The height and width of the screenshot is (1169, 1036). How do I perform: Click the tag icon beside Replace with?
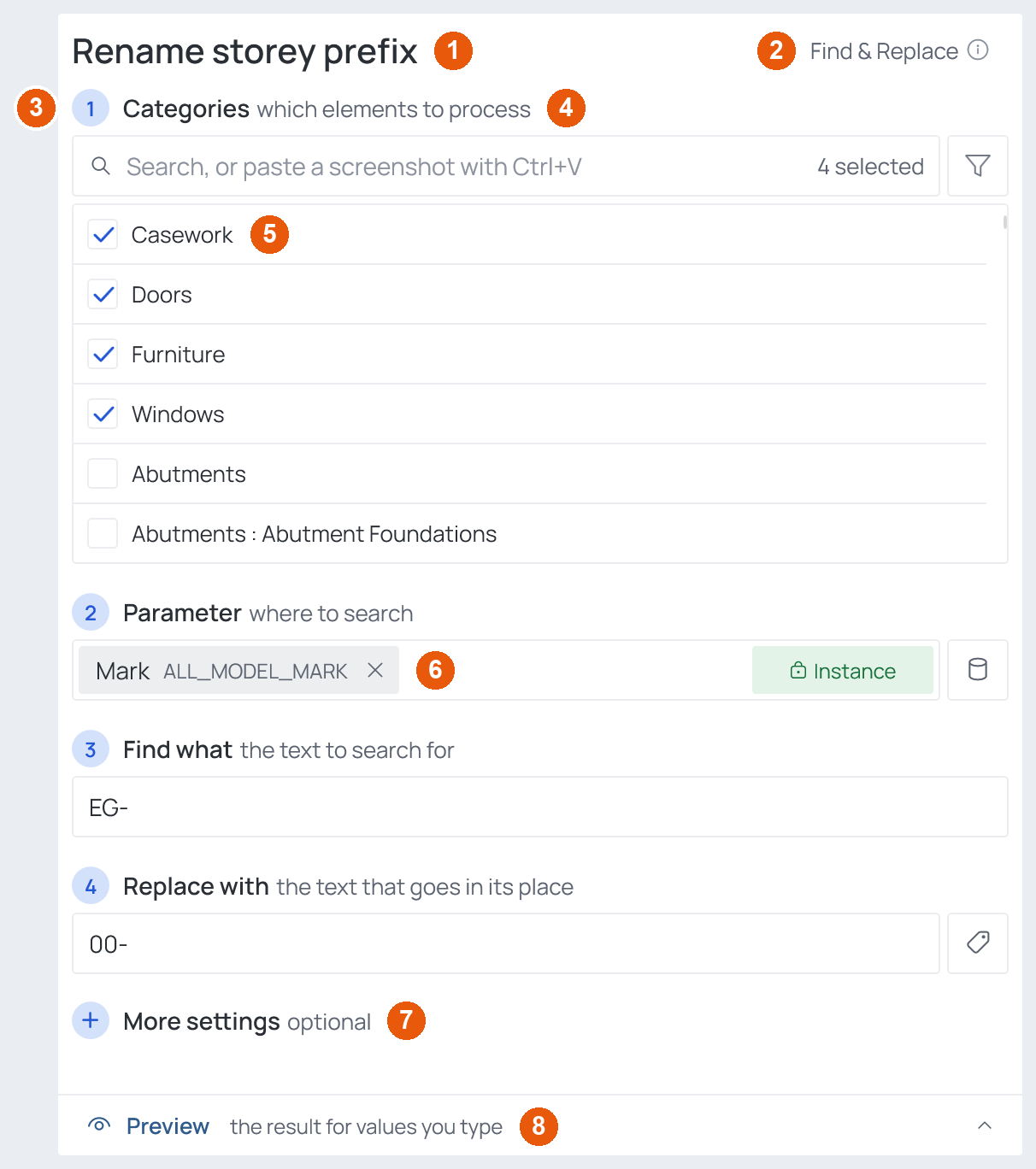coord(978,943)
